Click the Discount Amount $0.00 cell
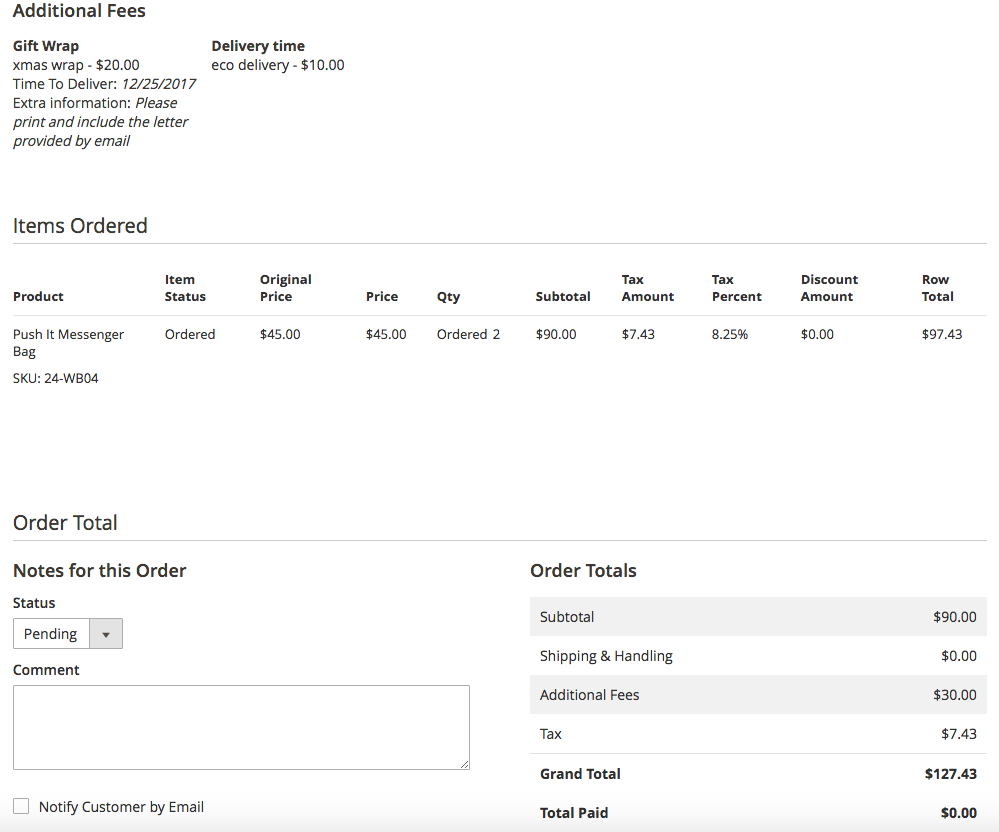 point(817,334)
